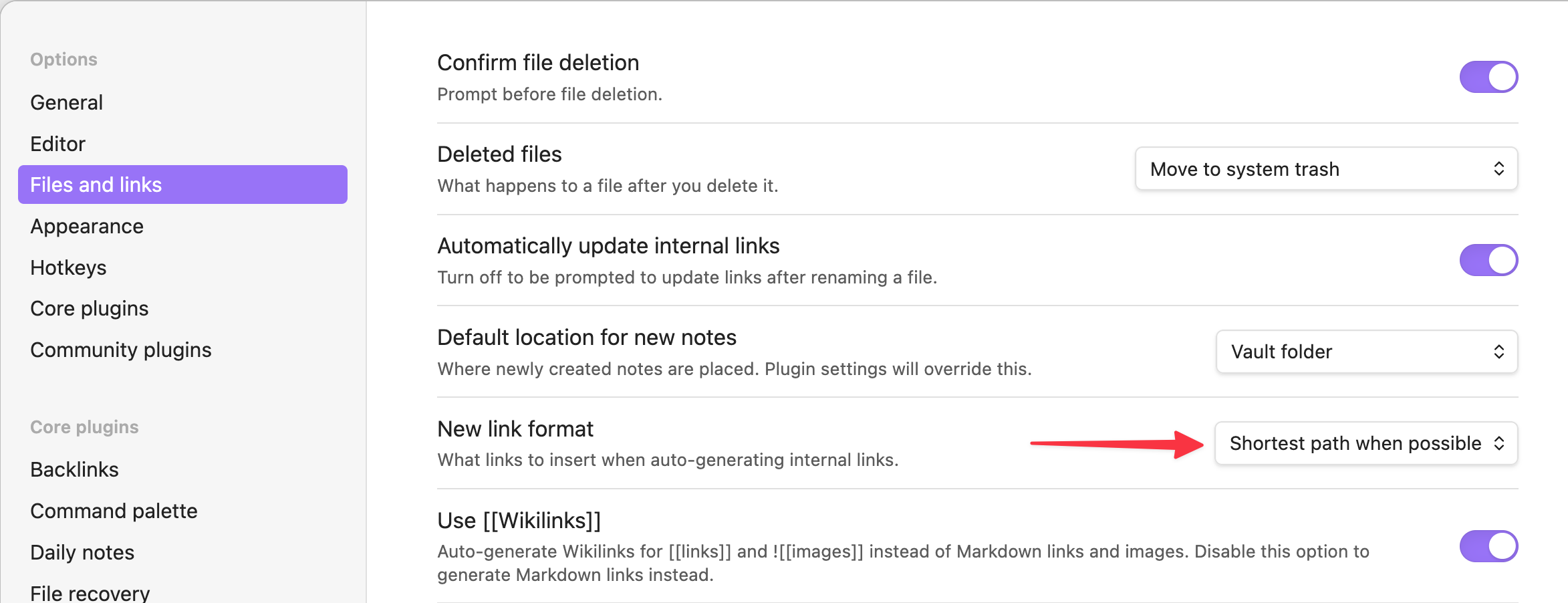Open the General settings tab
Viewport: 1568px width, 603px height.
click(67, 102)
